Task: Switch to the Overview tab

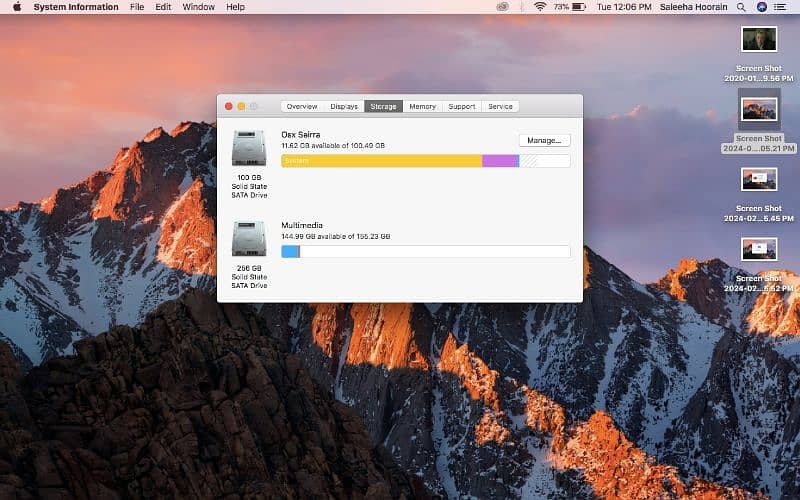Action: pyautogui.click(x=302, y=106)
